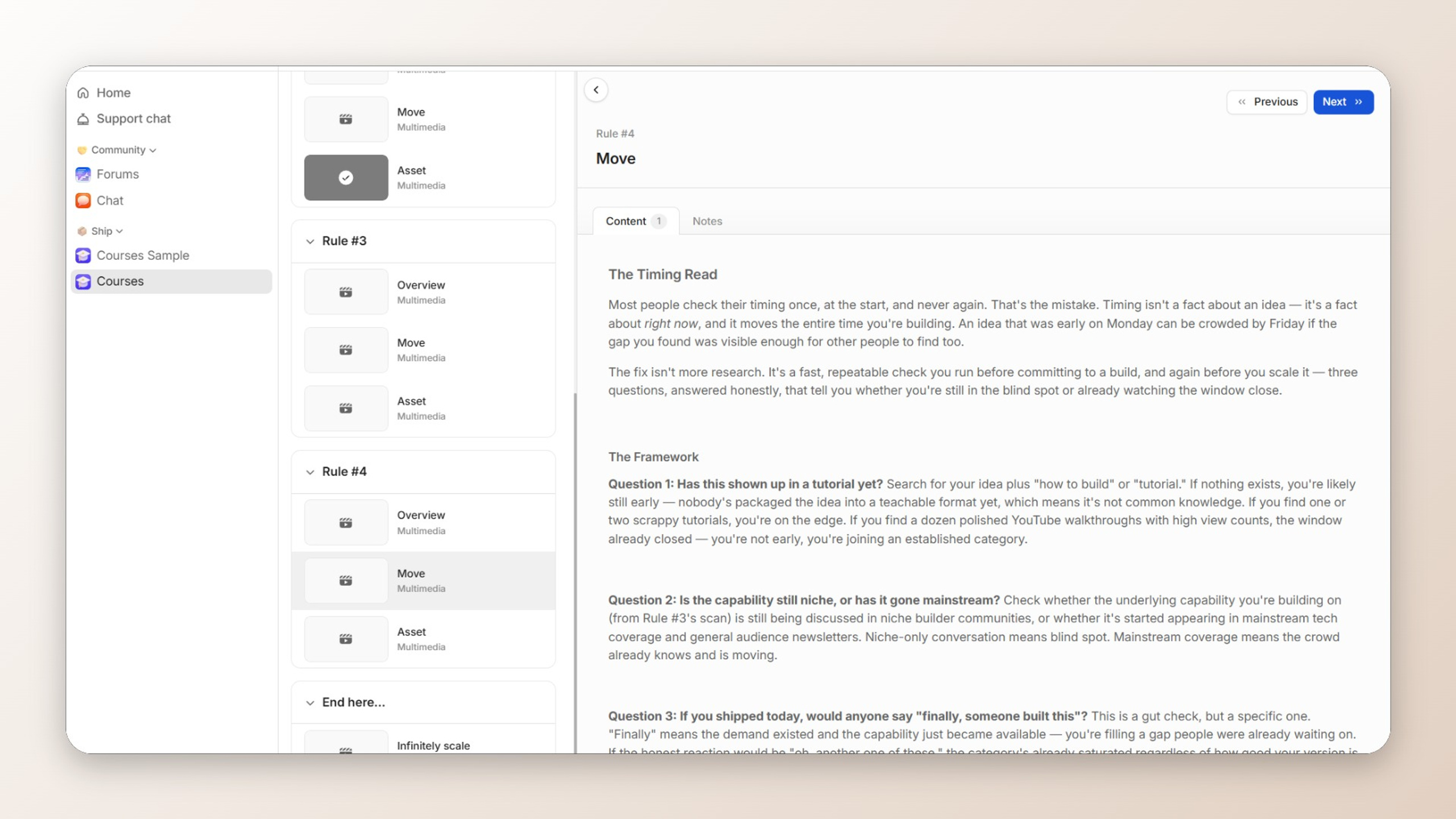This screenshot has width=1456, height=819.
Task: Click the back arrow circle button
Action: [596, 90]
